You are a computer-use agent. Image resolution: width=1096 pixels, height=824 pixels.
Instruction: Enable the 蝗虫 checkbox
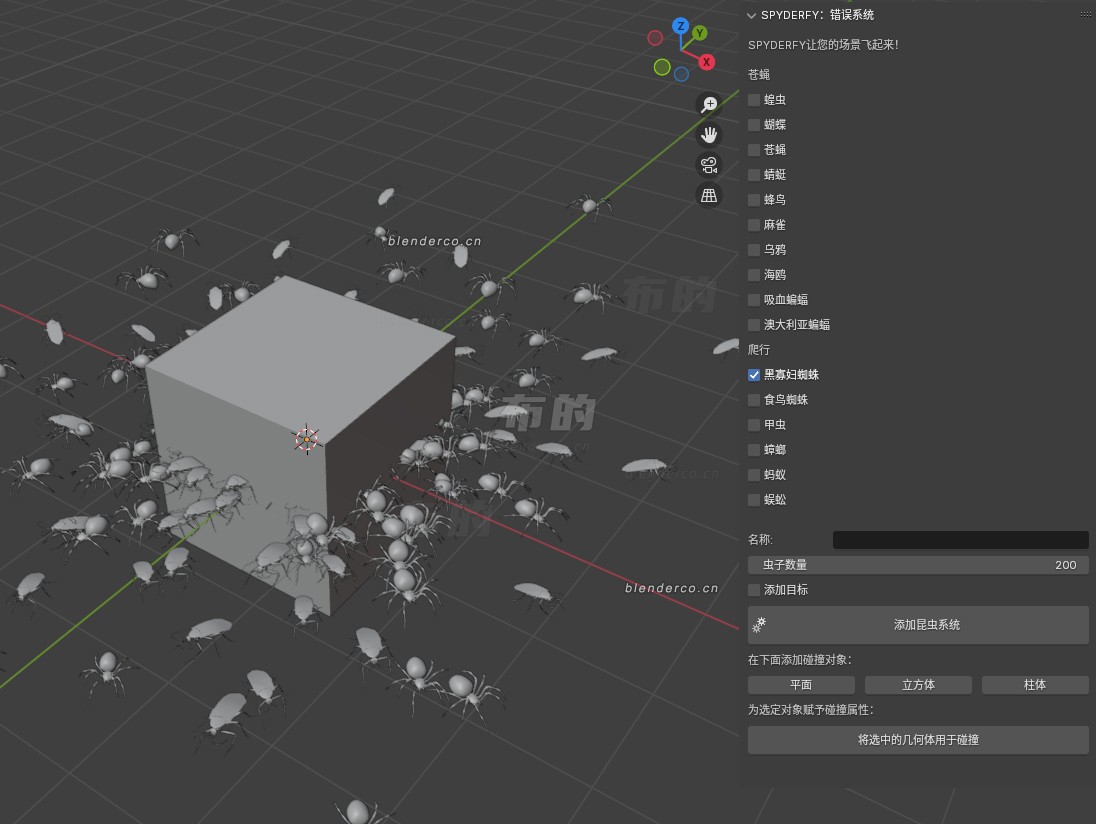pos(754,100)
